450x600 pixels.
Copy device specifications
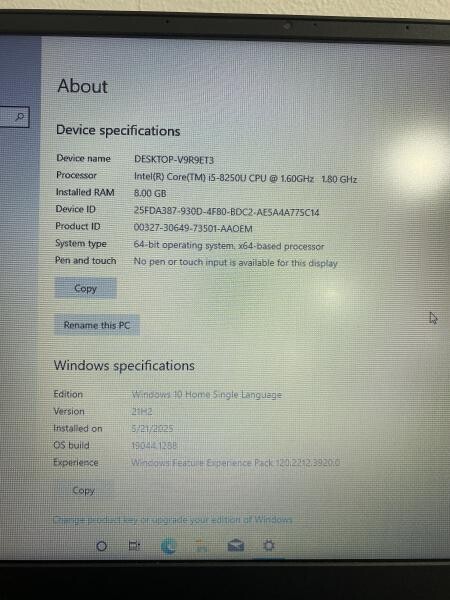[85, 288]
